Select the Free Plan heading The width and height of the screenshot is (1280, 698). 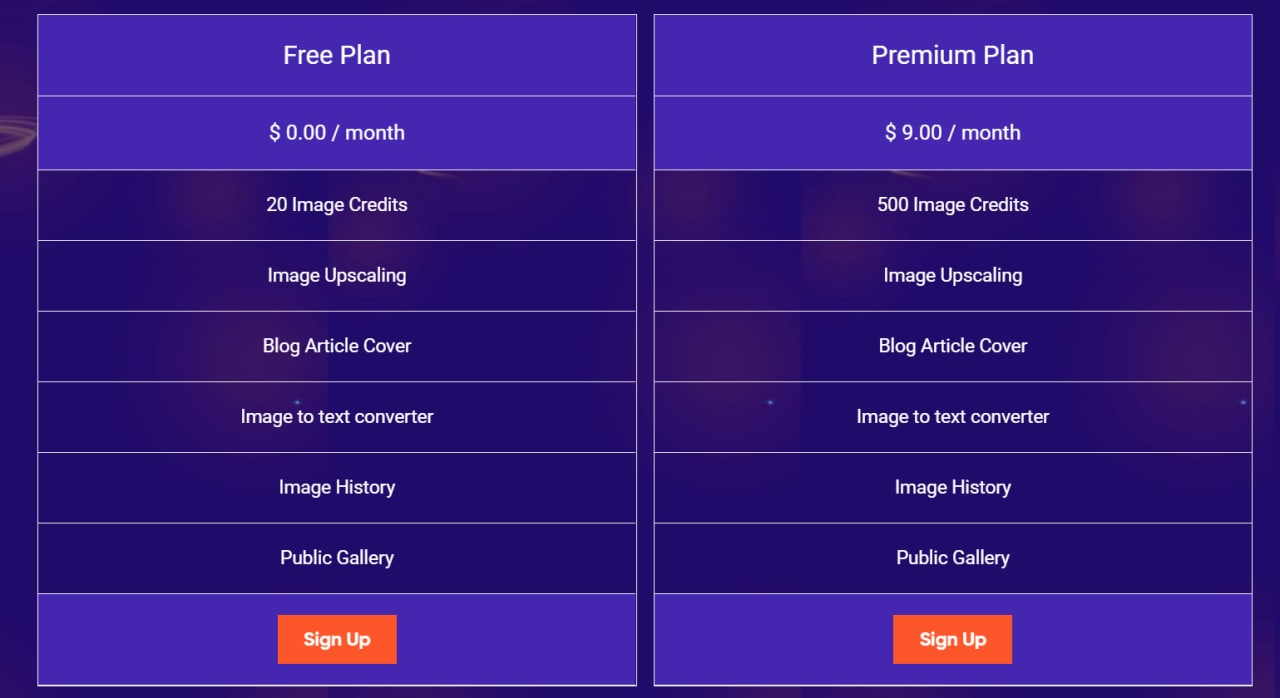[337, 55]
